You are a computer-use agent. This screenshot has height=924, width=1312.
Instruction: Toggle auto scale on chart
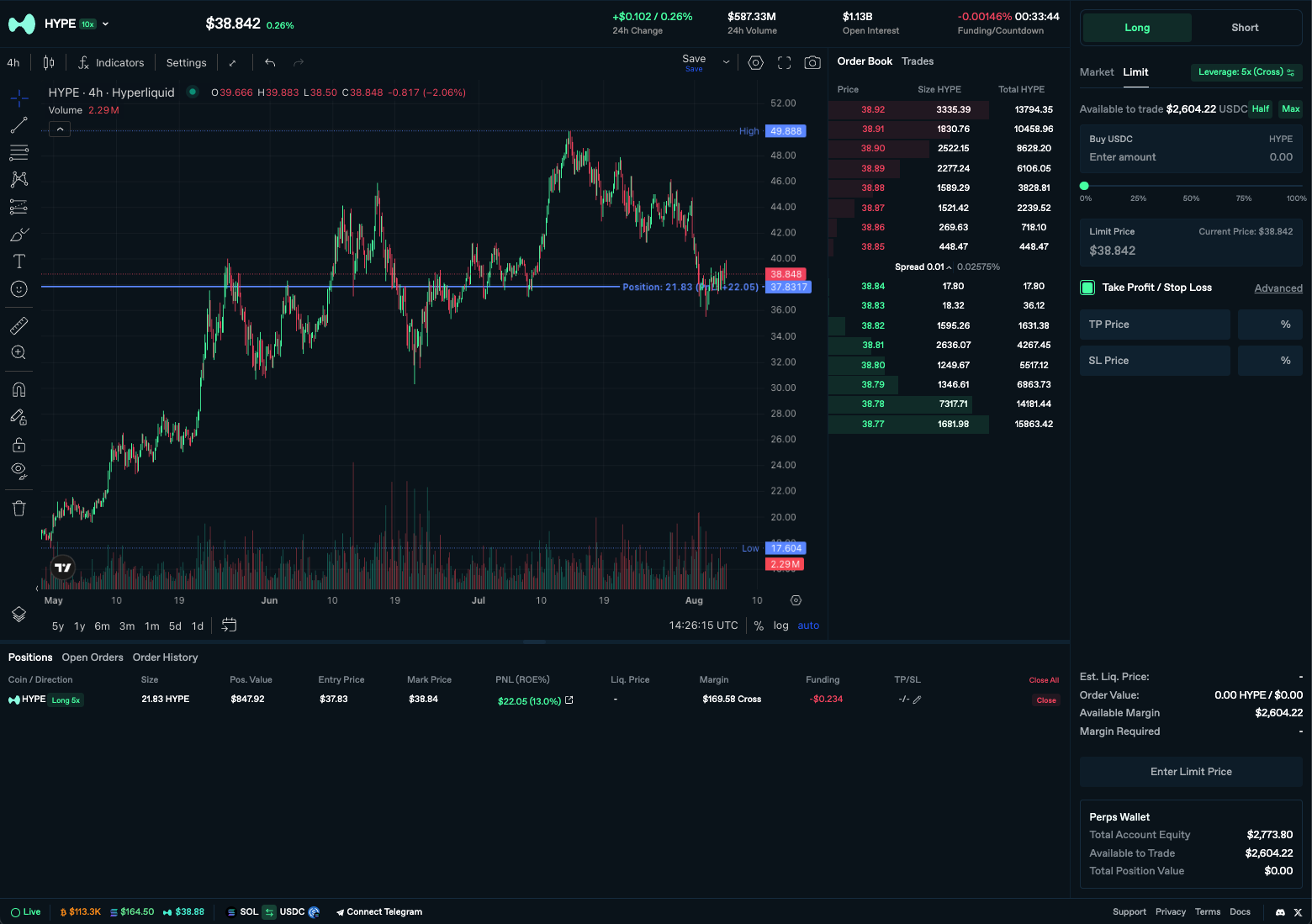pyautogui.click(x=808, y=626)
